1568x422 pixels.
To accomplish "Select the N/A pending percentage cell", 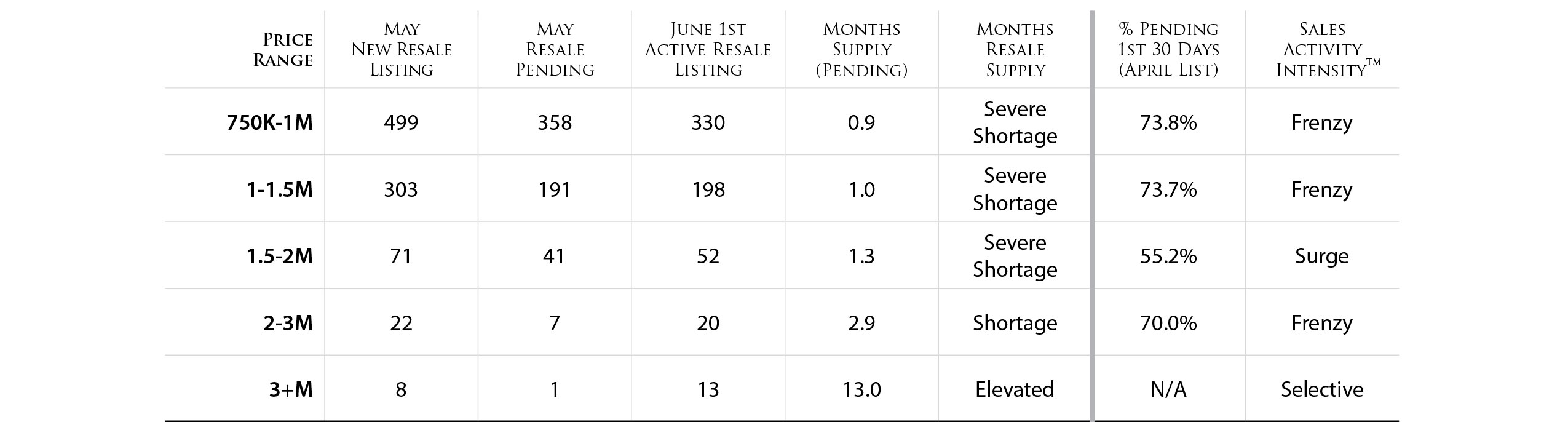I will (1168, 389).
